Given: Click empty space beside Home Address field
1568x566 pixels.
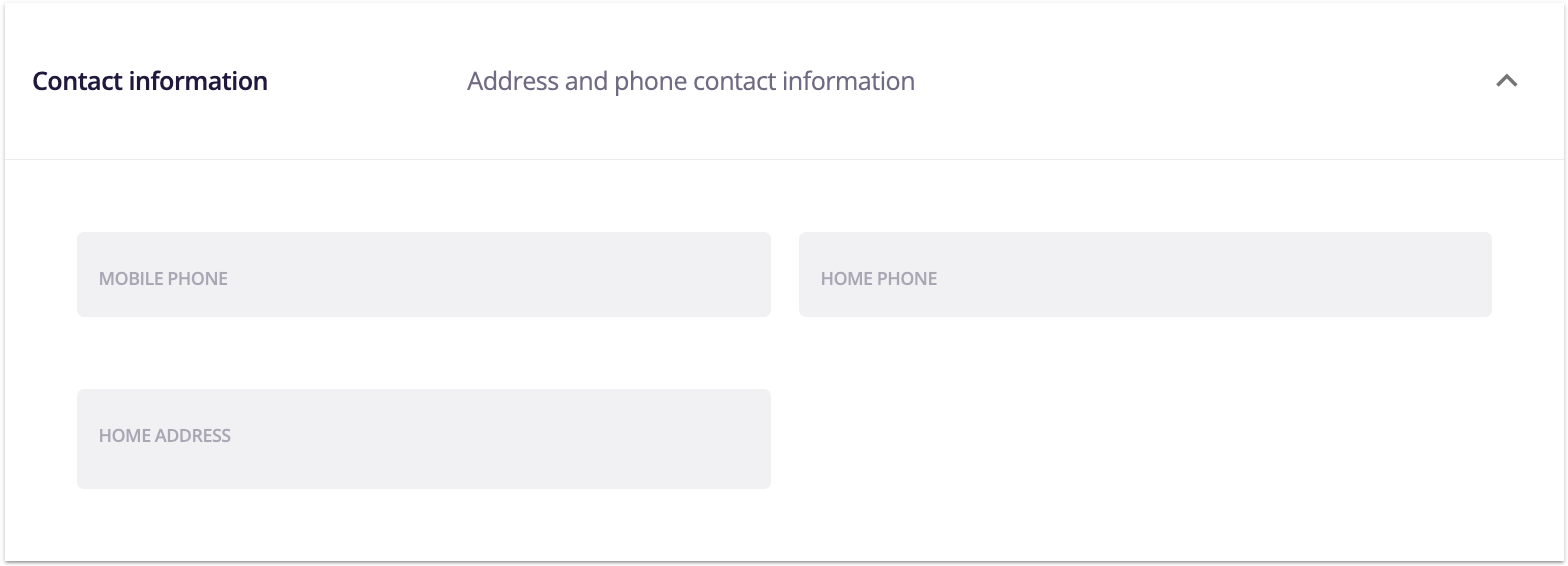Looking at the screenshot, I should click(x=1144, y=439).
